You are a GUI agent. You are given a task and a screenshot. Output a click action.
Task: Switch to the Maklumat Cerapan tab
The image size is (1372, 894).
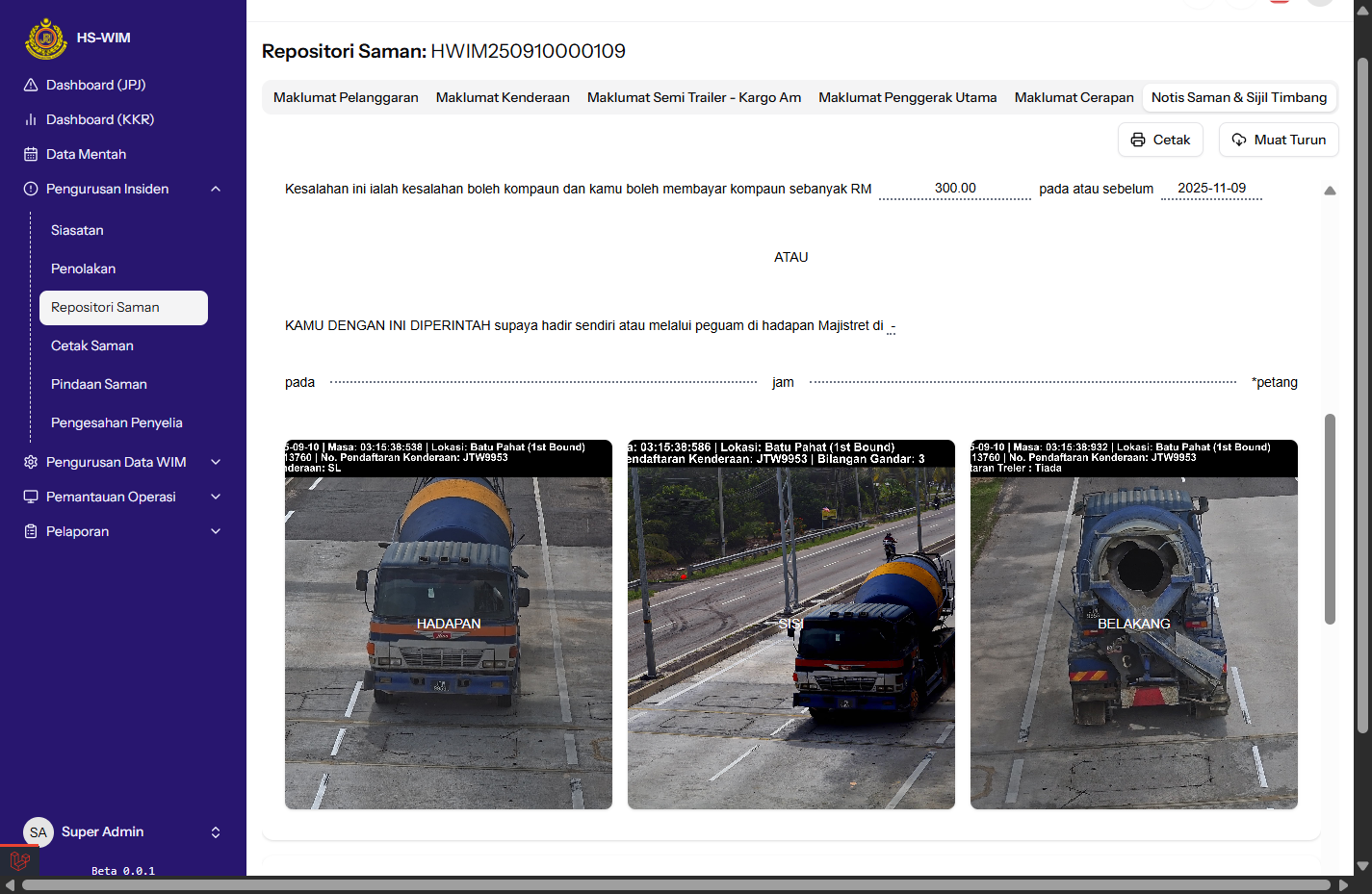click(x=1074, y=97)
